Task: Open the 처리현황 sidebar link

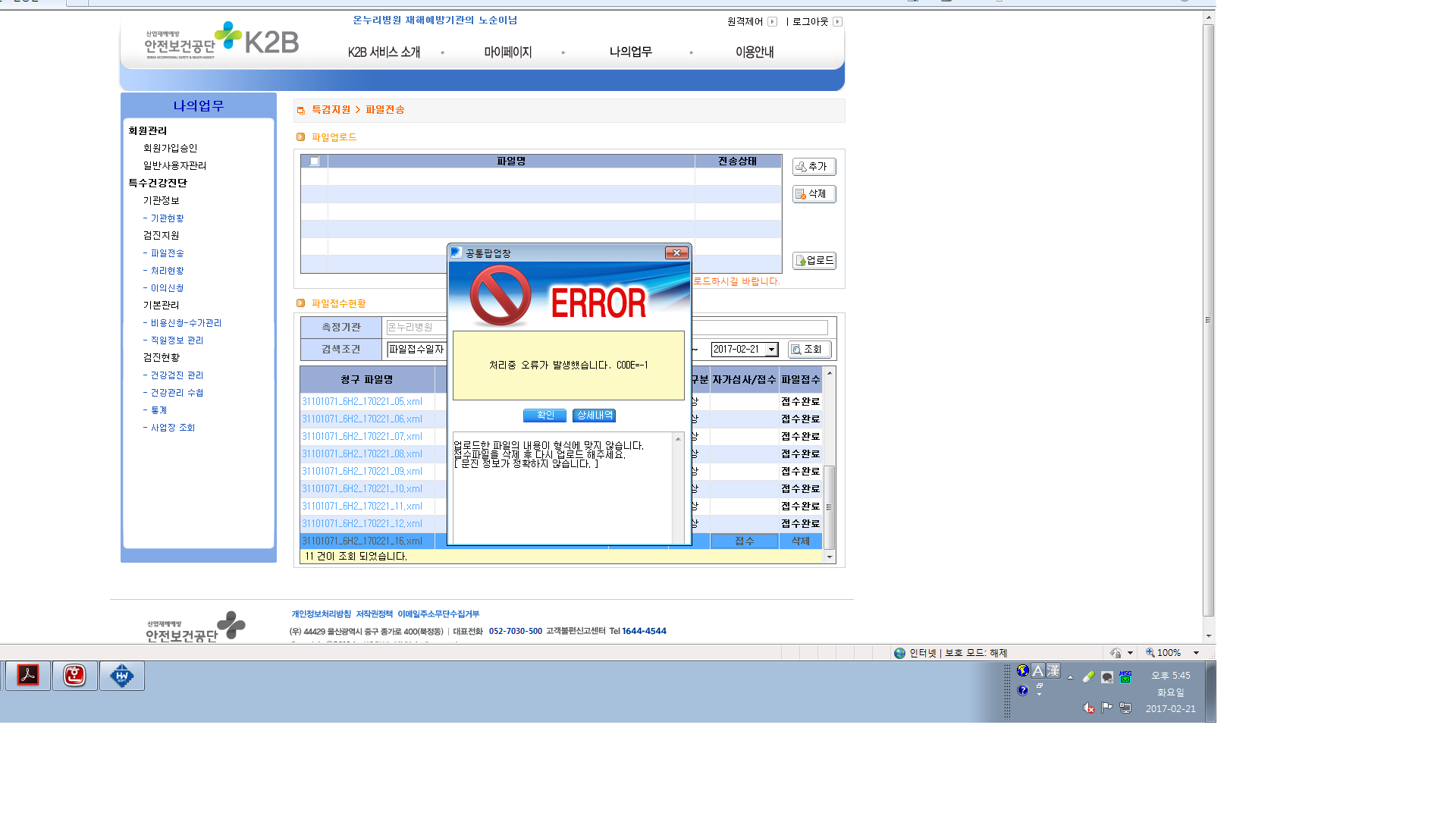Action: tap(167, 271)
